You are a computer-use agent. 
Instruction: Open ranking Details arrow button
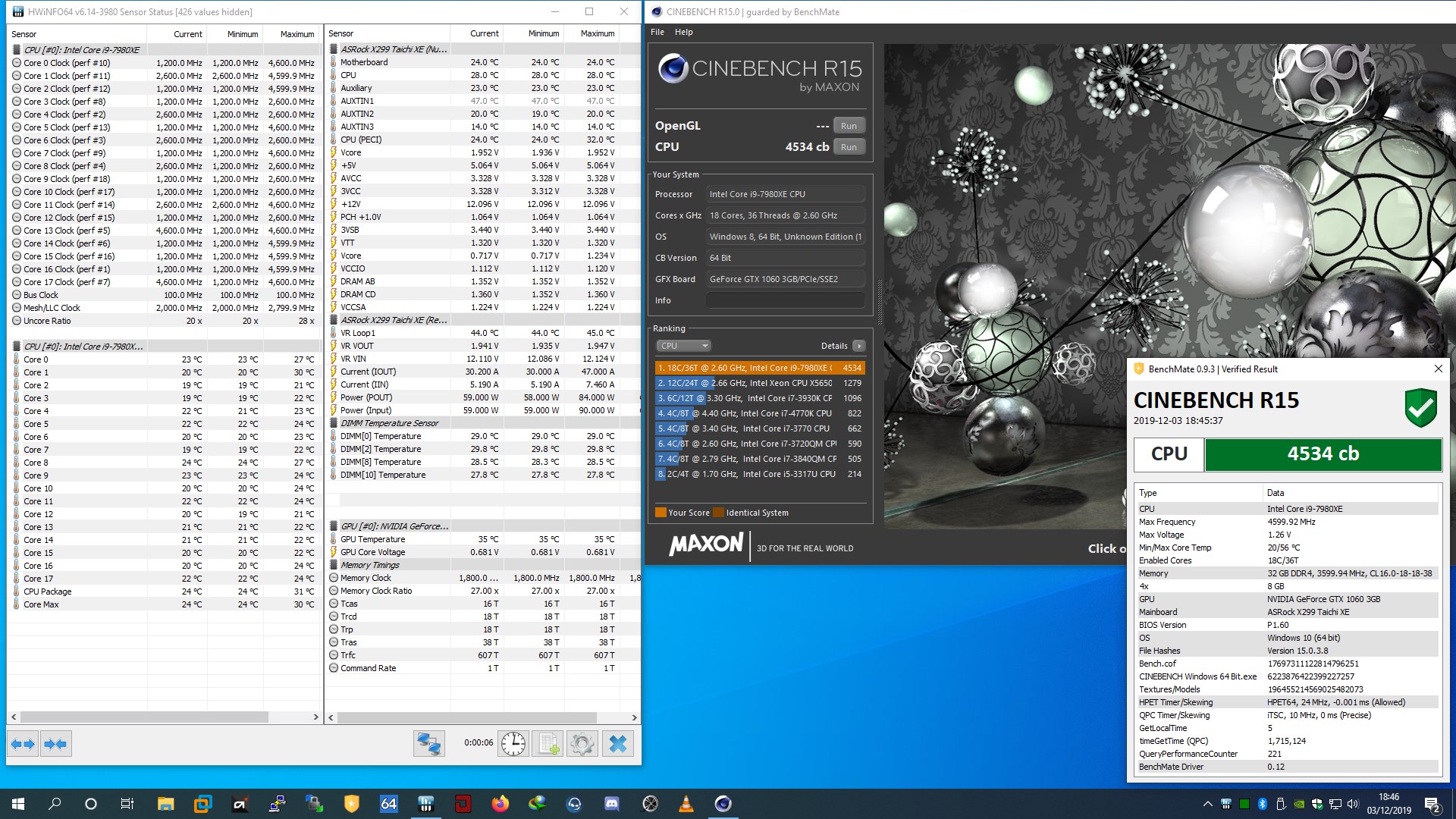[858, 346]
